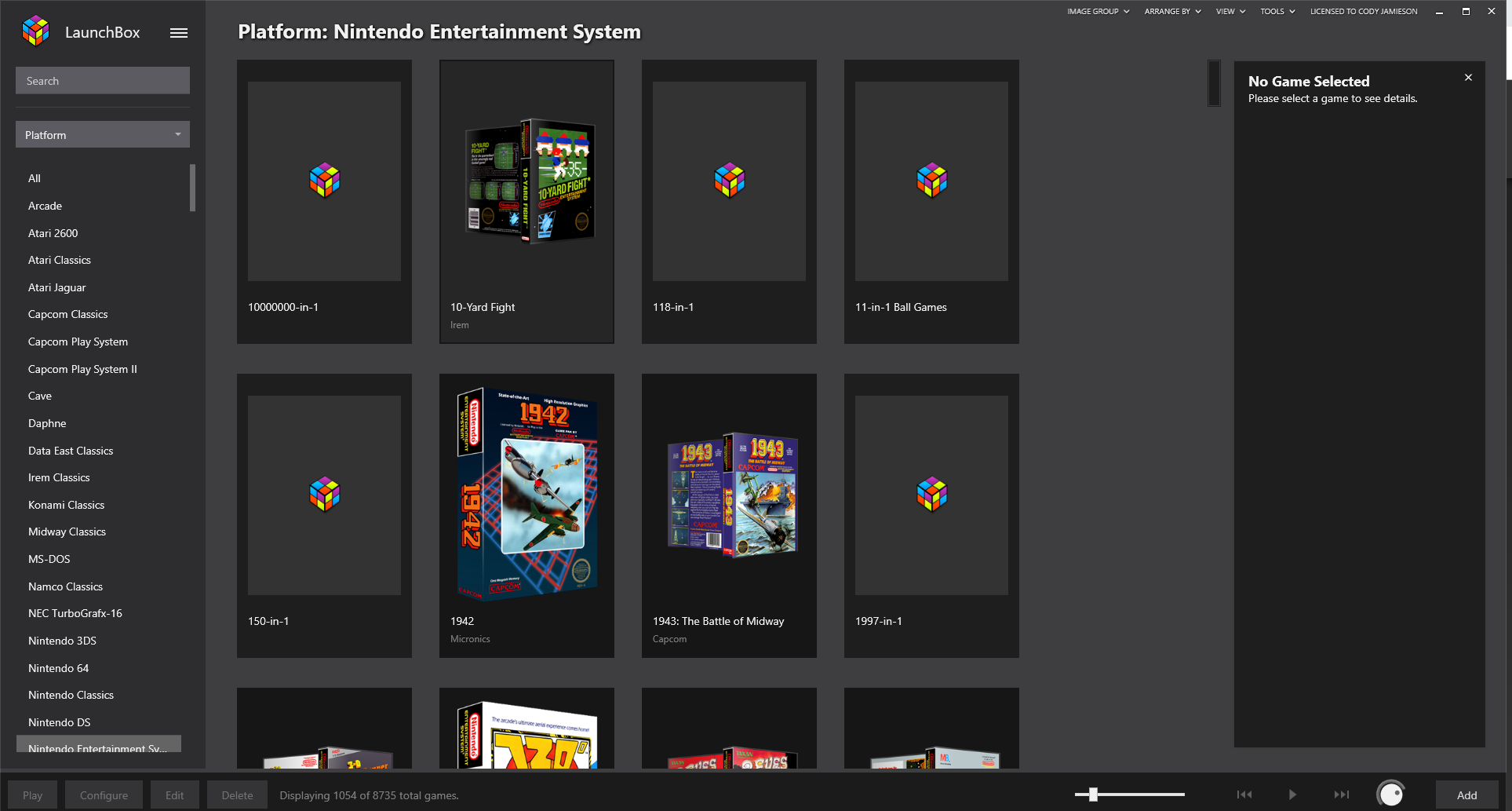Screen dimensions: 1512x811
Task: Select the 10000000-in-1 placeholder cube
Action: click(x=324, y=181)
